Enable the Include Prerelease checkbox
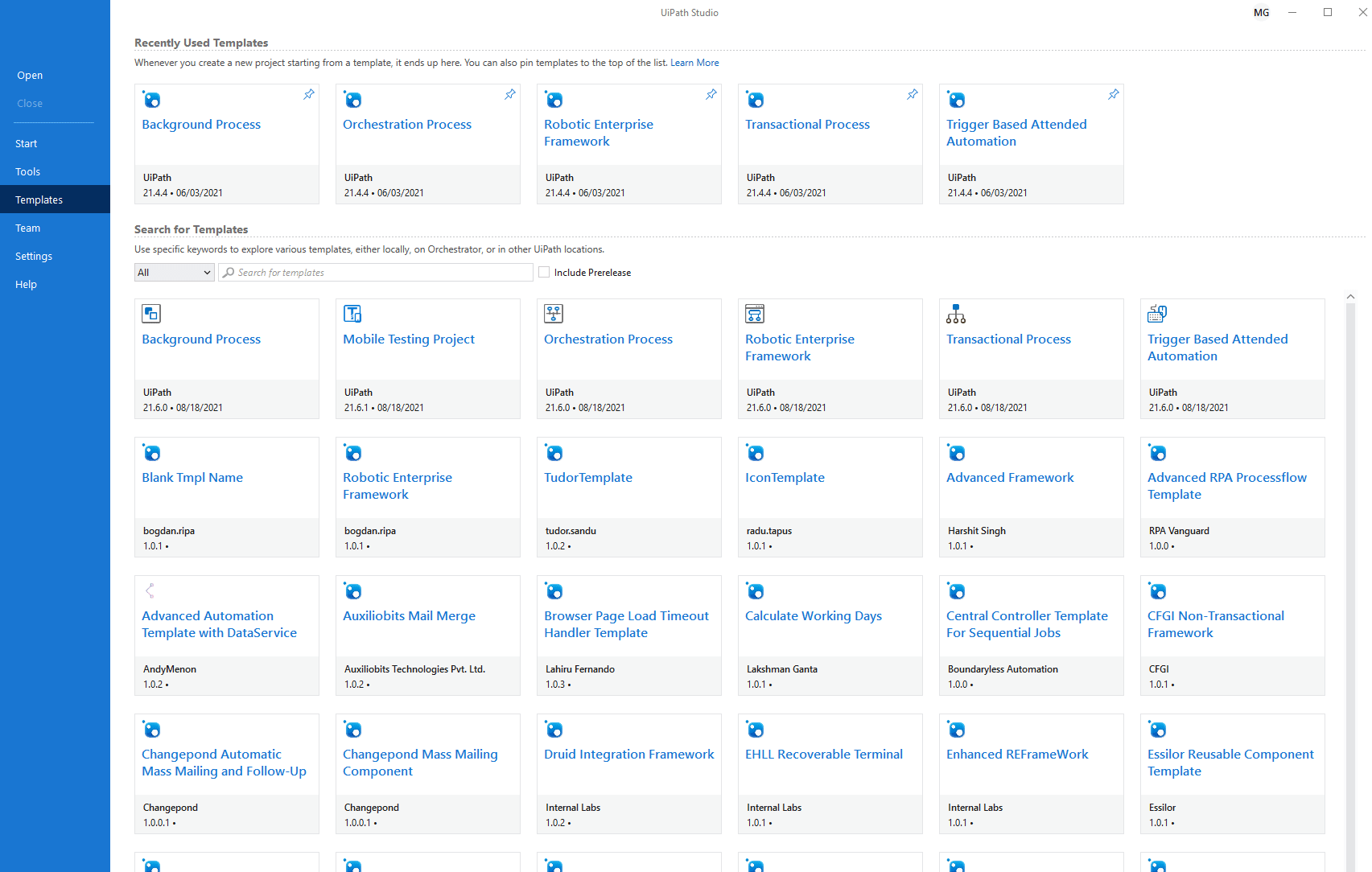This screenshot has width=1372, height=872. [544, 273]
